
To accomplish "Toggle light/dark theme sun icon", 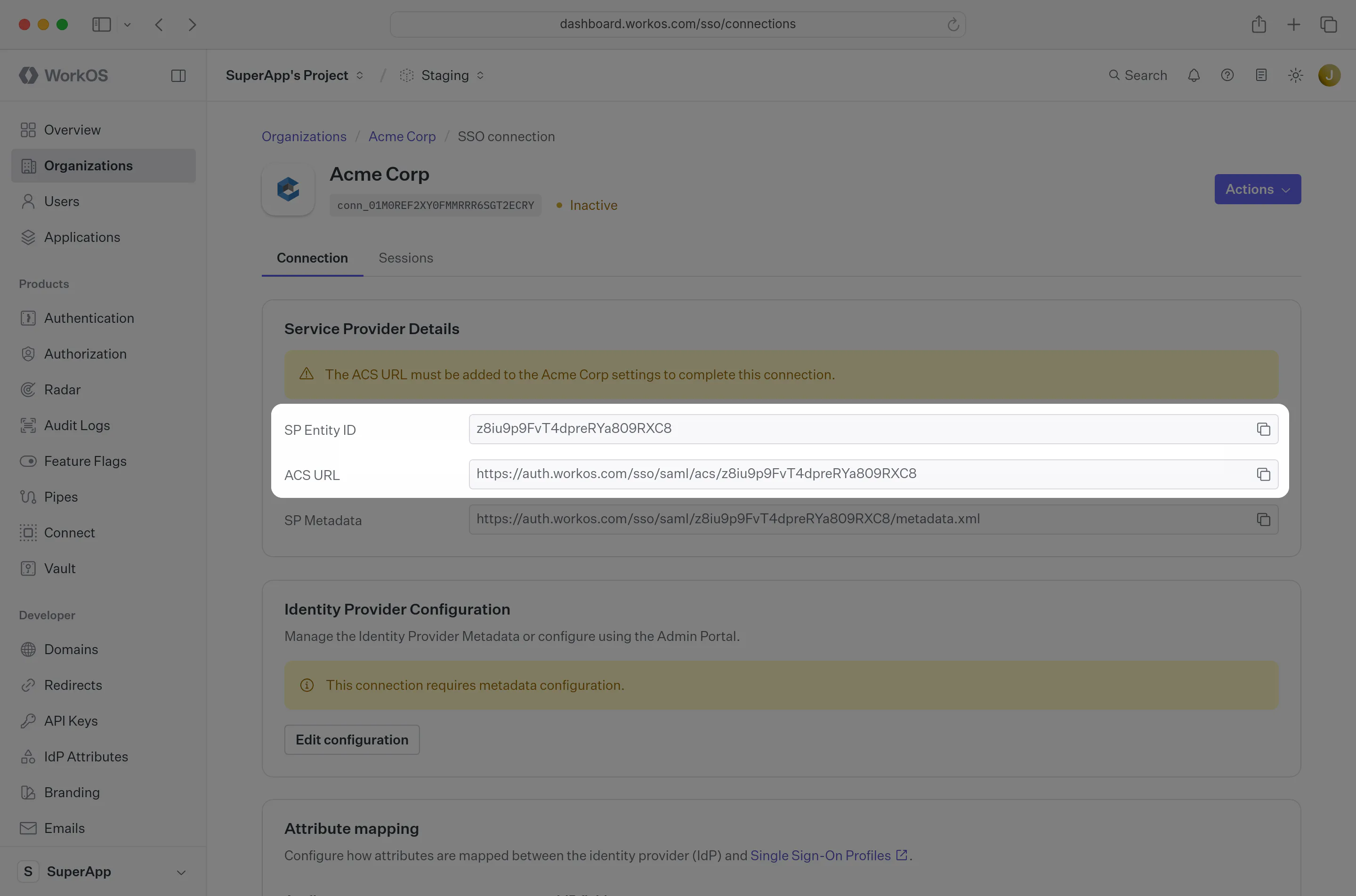I will pos(1295,75).
